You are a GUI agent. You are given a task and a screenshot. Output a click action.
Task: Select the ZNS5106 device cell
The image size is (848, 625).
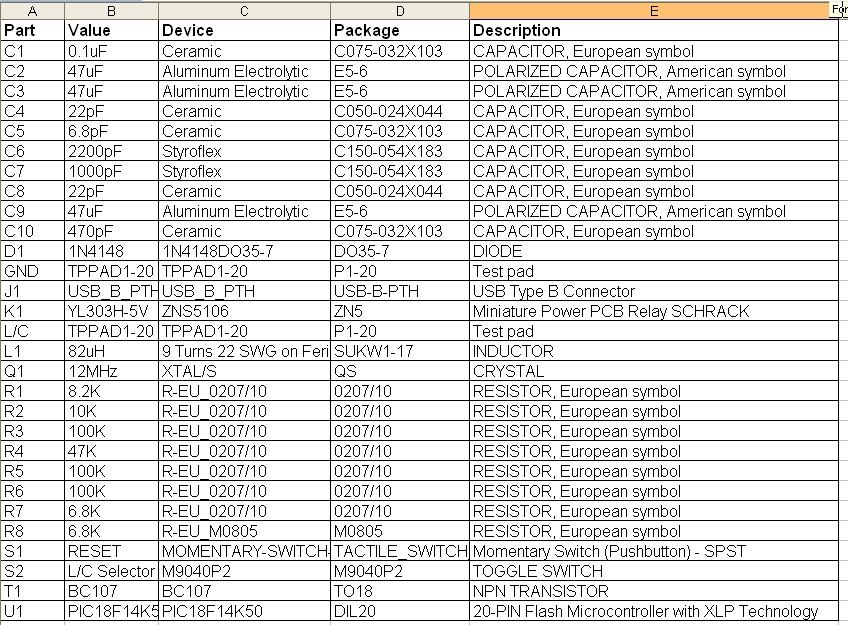(244, 311)
